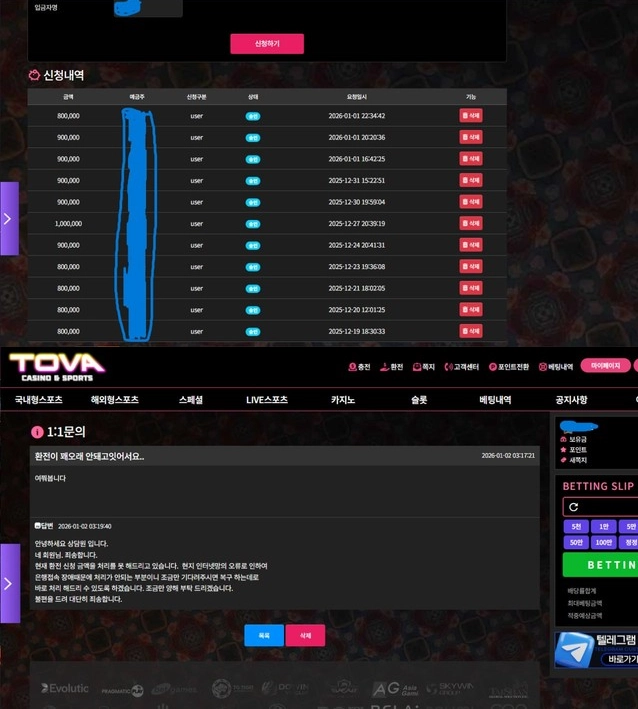Expand the upper purple side arrow panel
The height and width of the screenshot is (709, 638).
8,218
